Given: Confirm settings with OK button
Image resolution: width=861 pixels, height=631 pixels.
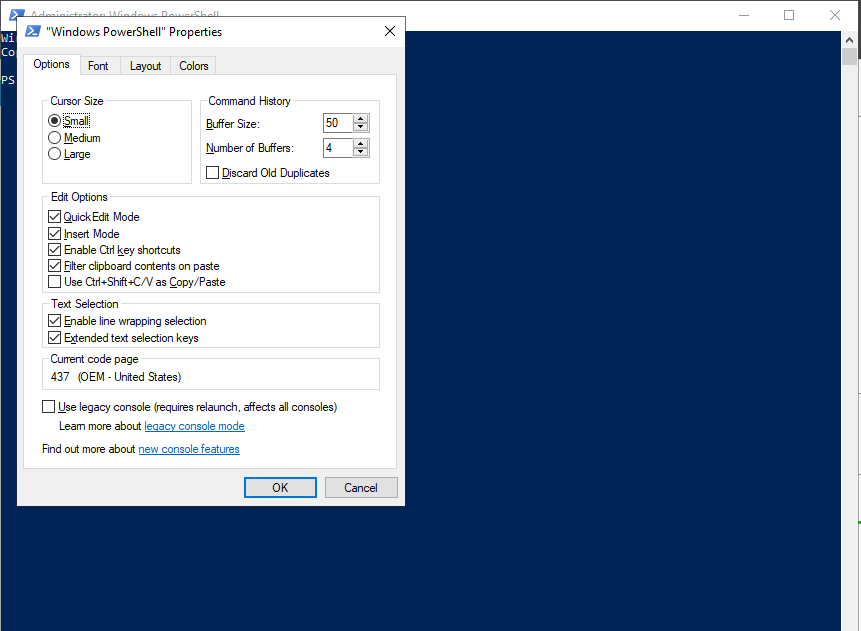Looking at the screenshot, I should point(280,488).
